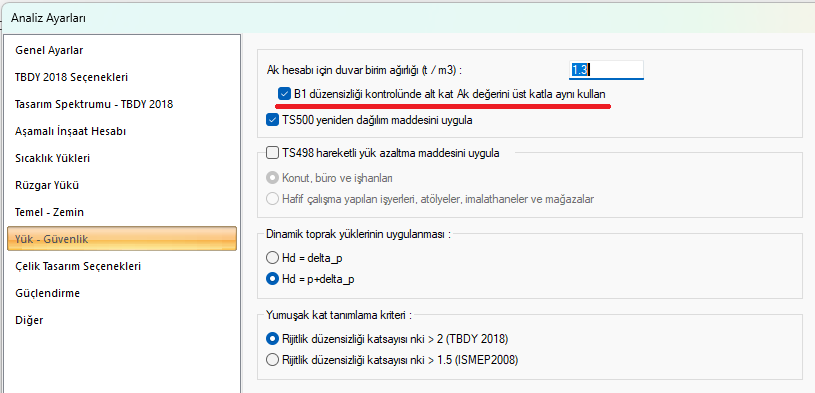
Task: Select nki > 2 (TBDY 2018) criterion
Action: point(272,339)
